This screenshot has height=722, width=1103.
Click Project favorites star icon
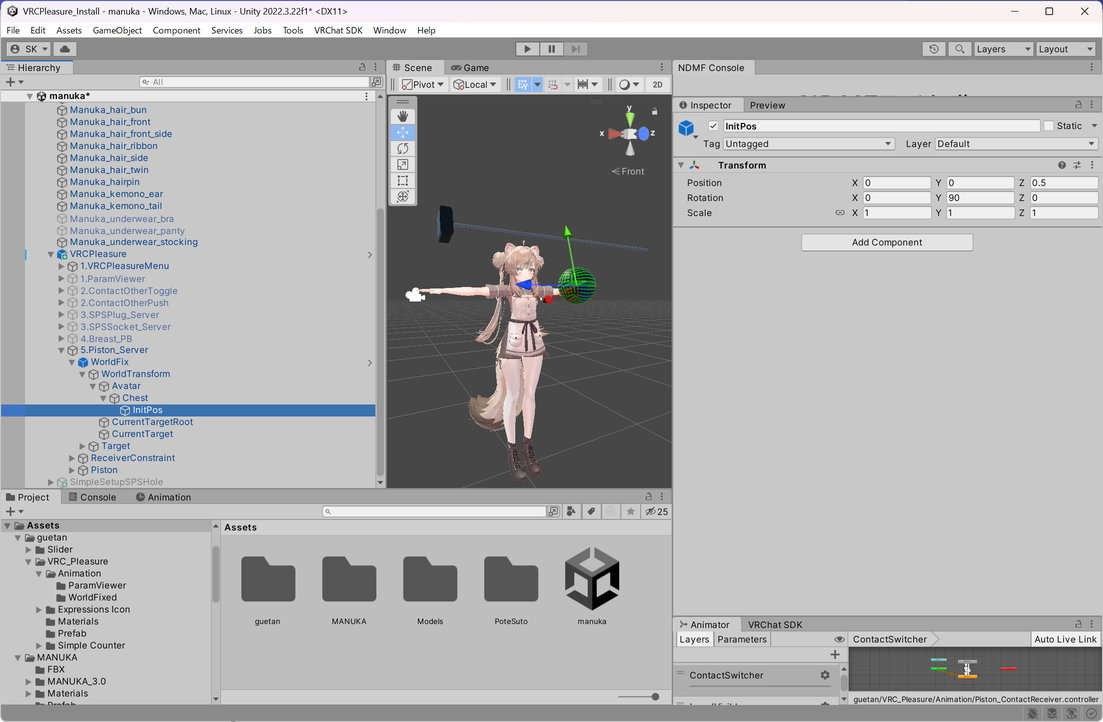pyautogui.click(x=630, y=512)
